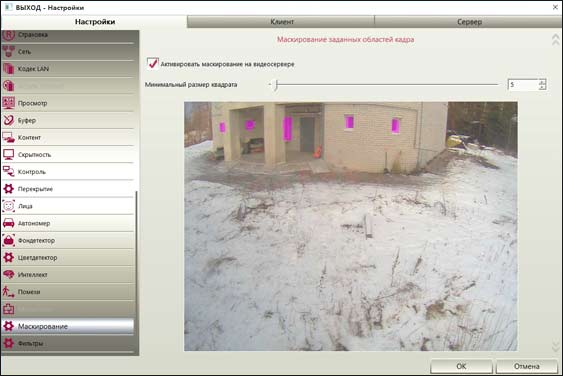Click the downward double-chevron below the settings panel
Screen dimensions: 563x376
pyautogui.click(x=555, y=347)
